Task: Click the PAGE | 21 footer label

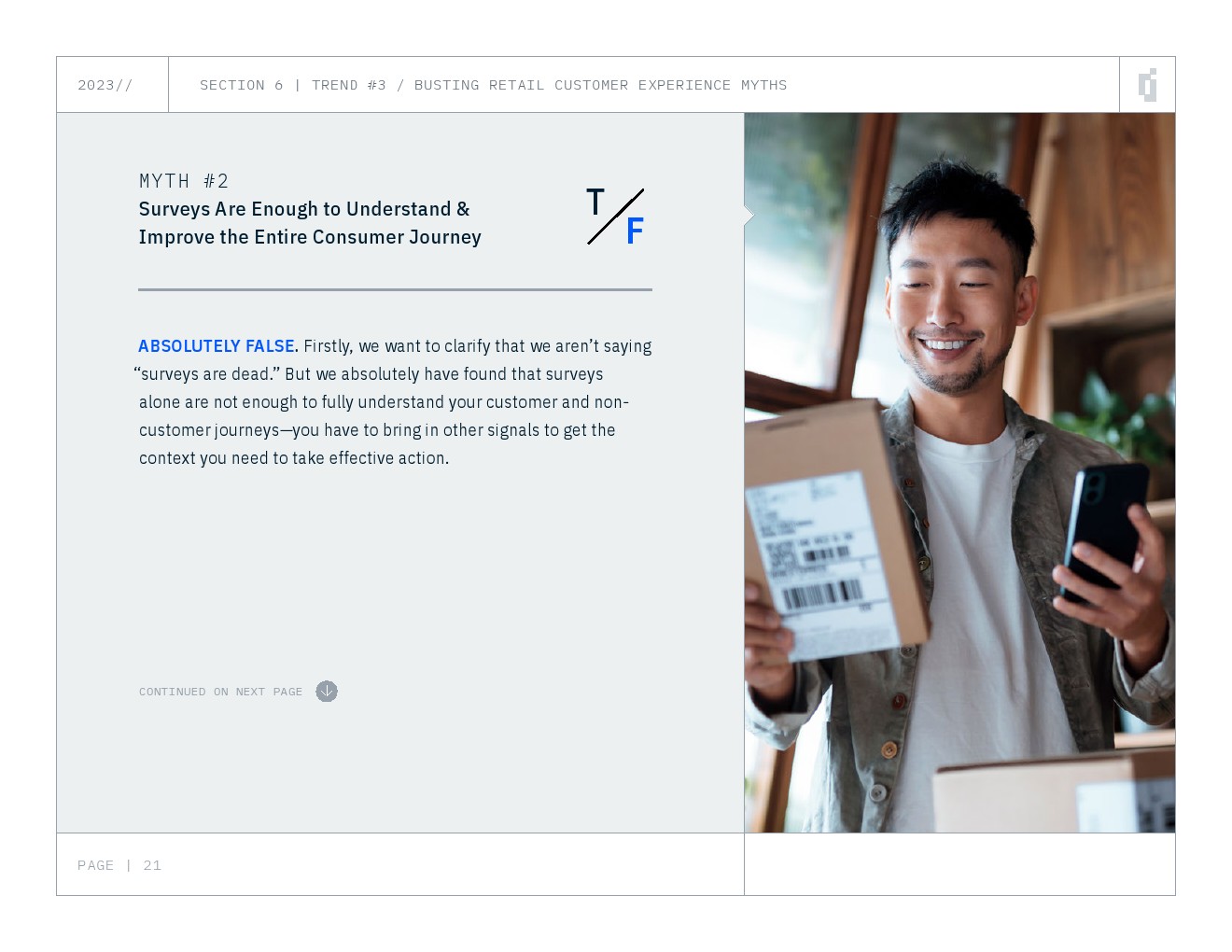Action: [119, 865]
